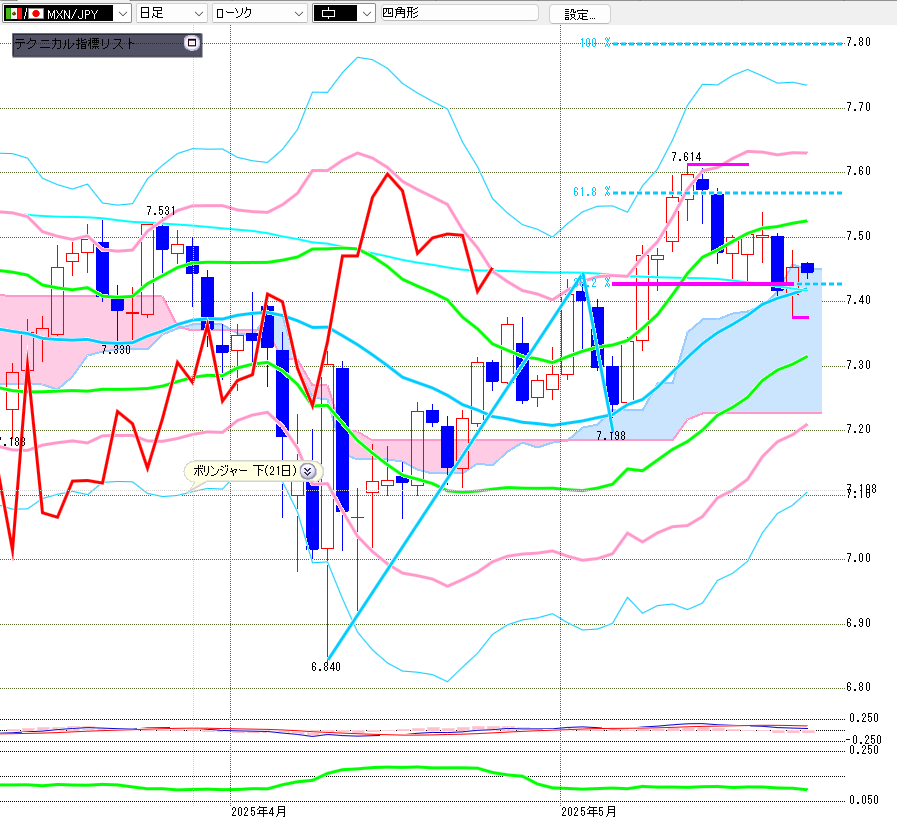The image size is (897, 822).
Task: Expand the ボリンジャー 下(21日) tooltip chevron
Action: point(308,471)
